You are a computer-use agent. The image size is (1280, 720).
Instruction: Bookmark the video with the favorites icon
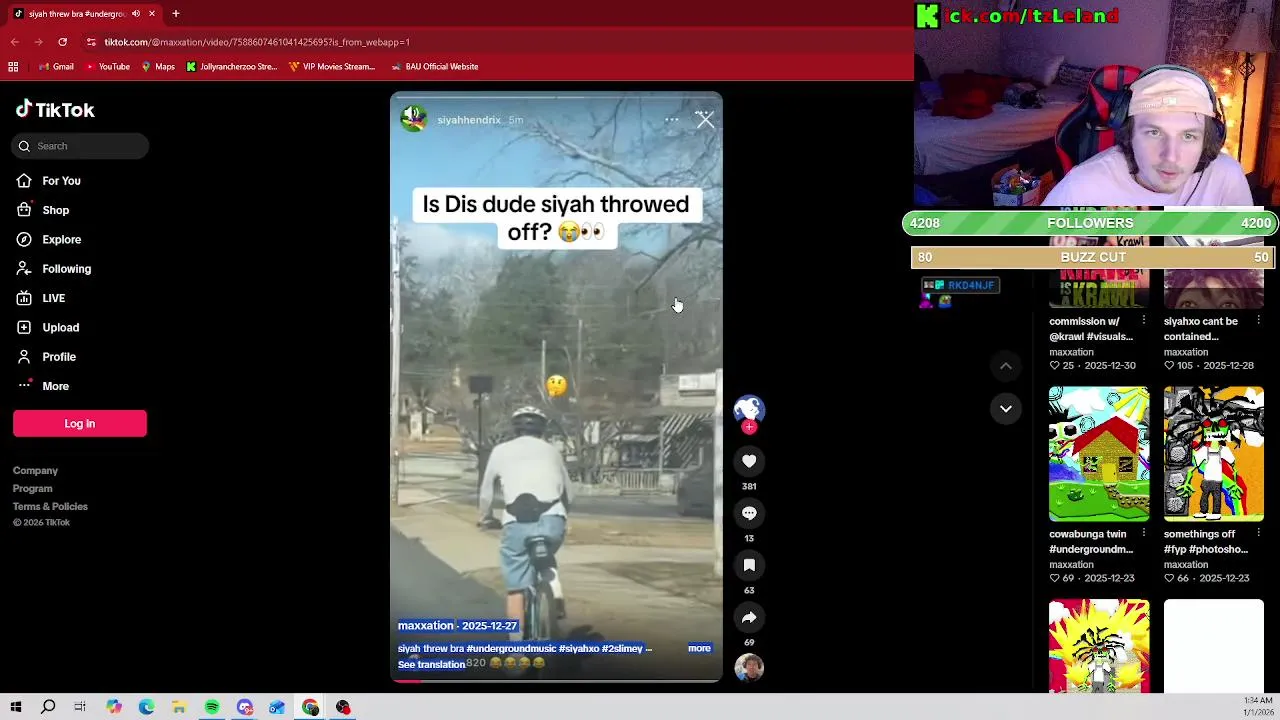pyautogui.click(x=749, y=565)
